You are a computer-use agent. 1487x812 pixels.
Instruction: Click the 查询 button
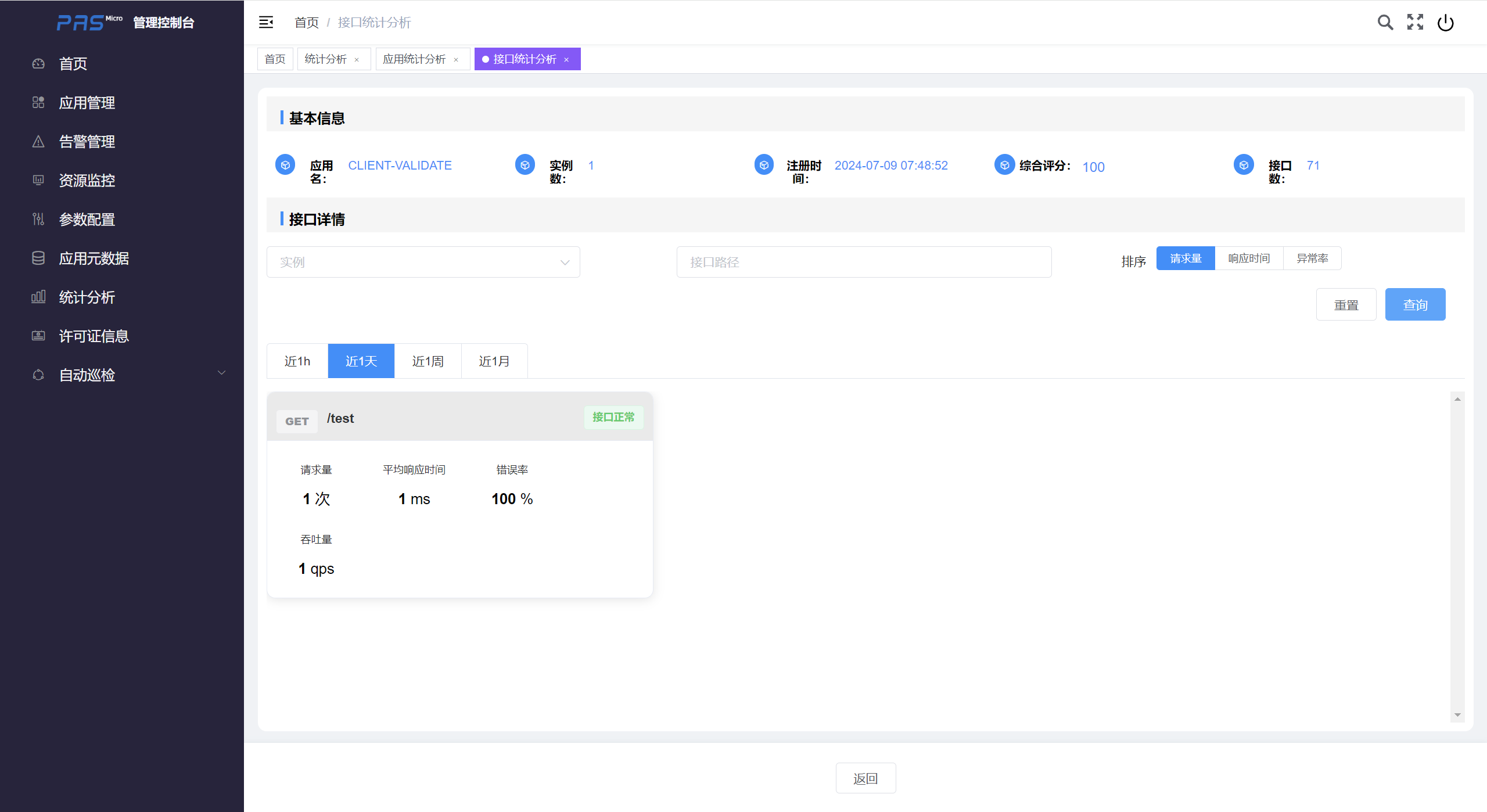[1415, 305]
